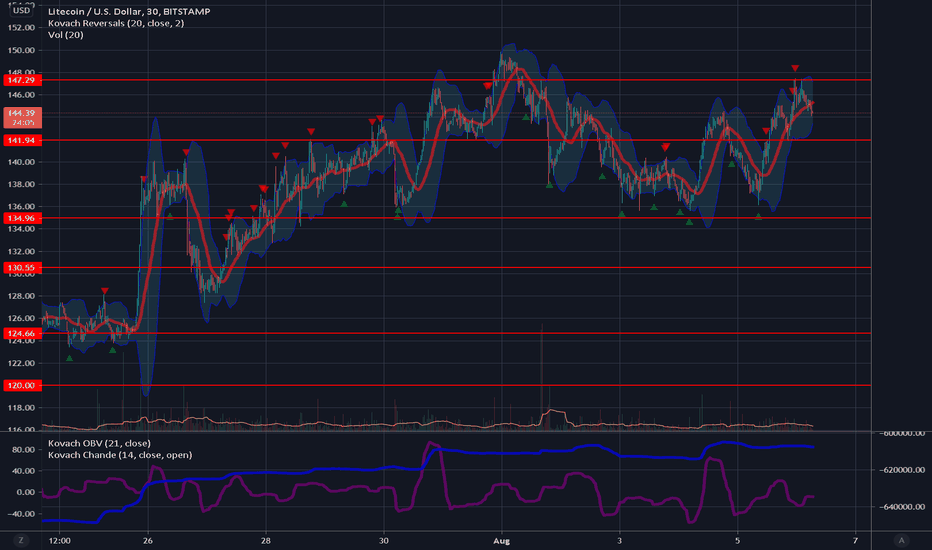
Task: Click the 141.94 red price label
Action: pyautogui.click(x=21, y=140)
